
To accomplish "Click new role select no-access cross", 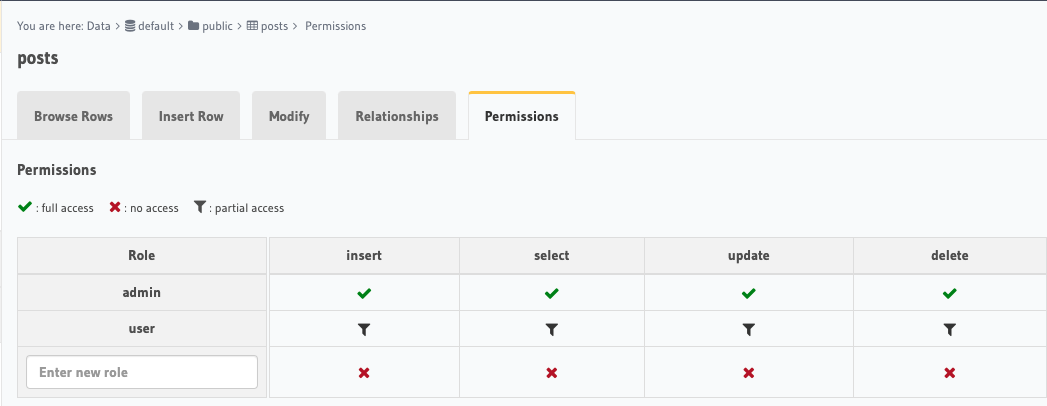I will [x=551, y=373].
